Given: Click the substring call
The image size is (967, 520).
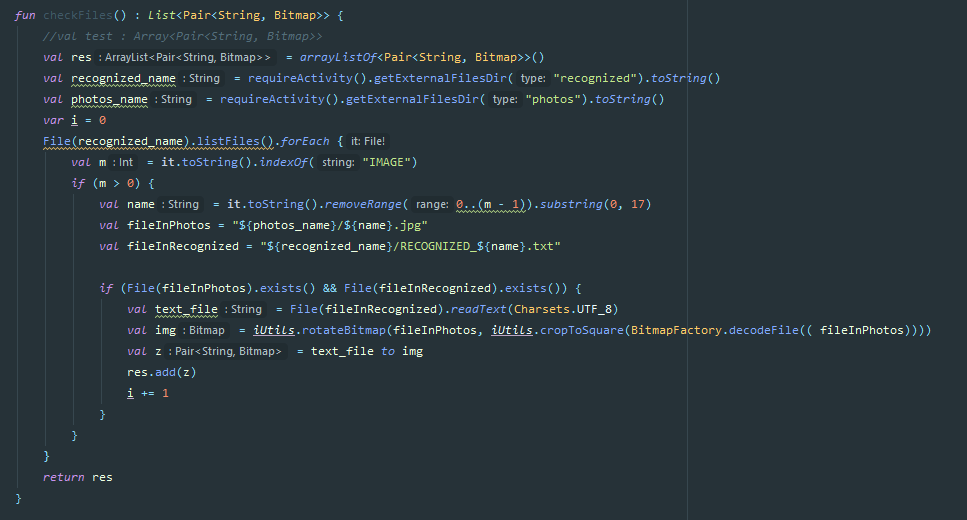Looking at the screenshot, I should coord(571,204).
